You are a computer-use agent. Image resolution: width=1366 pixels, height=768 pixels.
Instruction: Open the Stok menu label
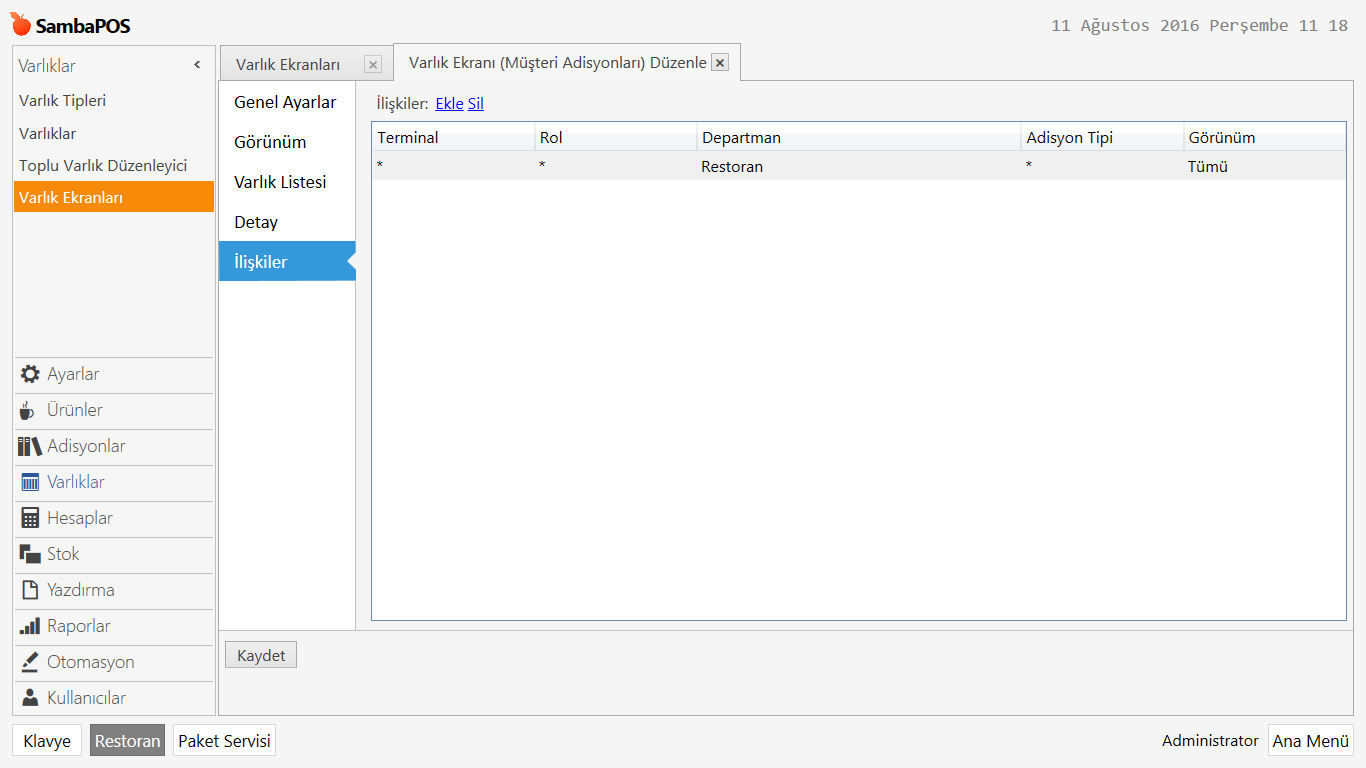pyautogui.click(x=63, y=554)
